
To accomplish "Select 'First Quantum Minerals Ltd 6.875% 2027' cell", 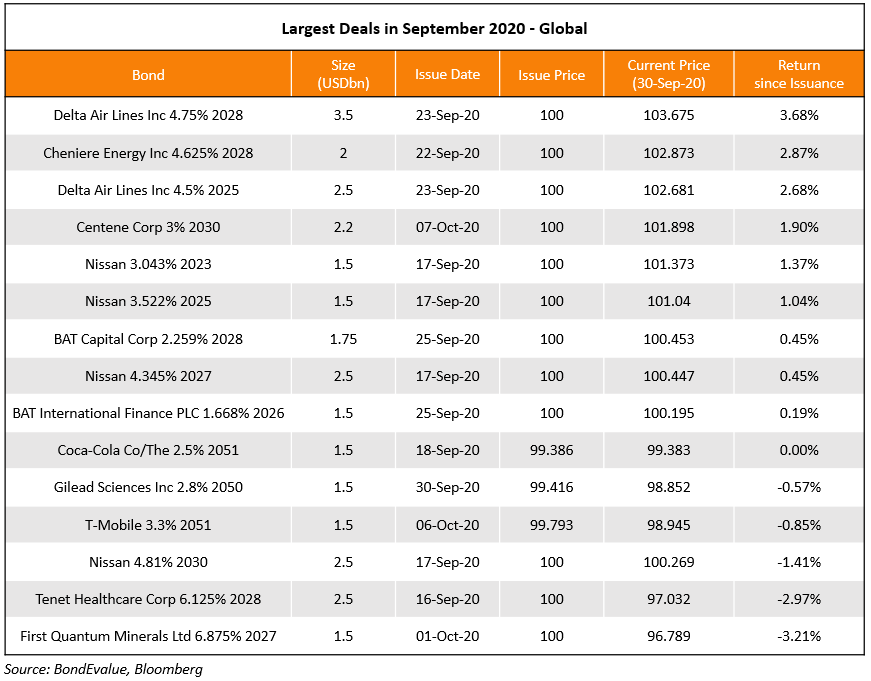I will [x=148, y=636].
